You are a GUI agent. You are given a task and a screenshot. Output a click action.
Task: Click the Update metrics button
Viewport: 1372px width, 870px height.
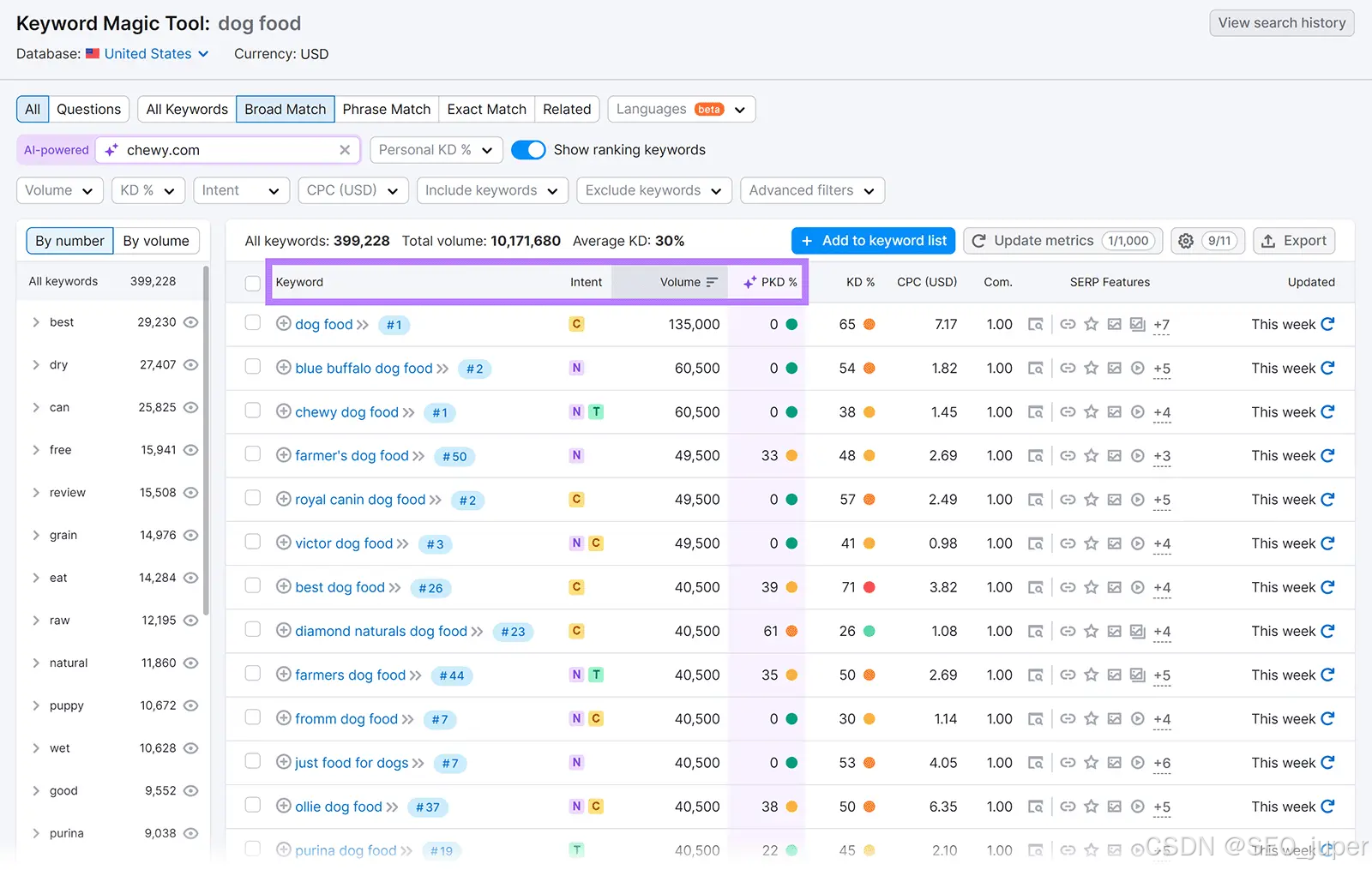pos(1062,241)
